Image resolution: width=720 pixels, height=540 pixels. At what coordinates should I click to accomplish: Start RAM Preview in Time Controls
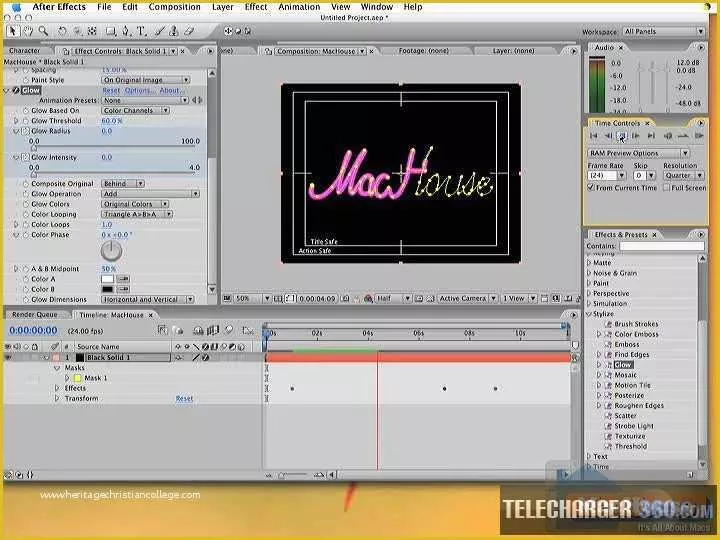coord(699,136)
